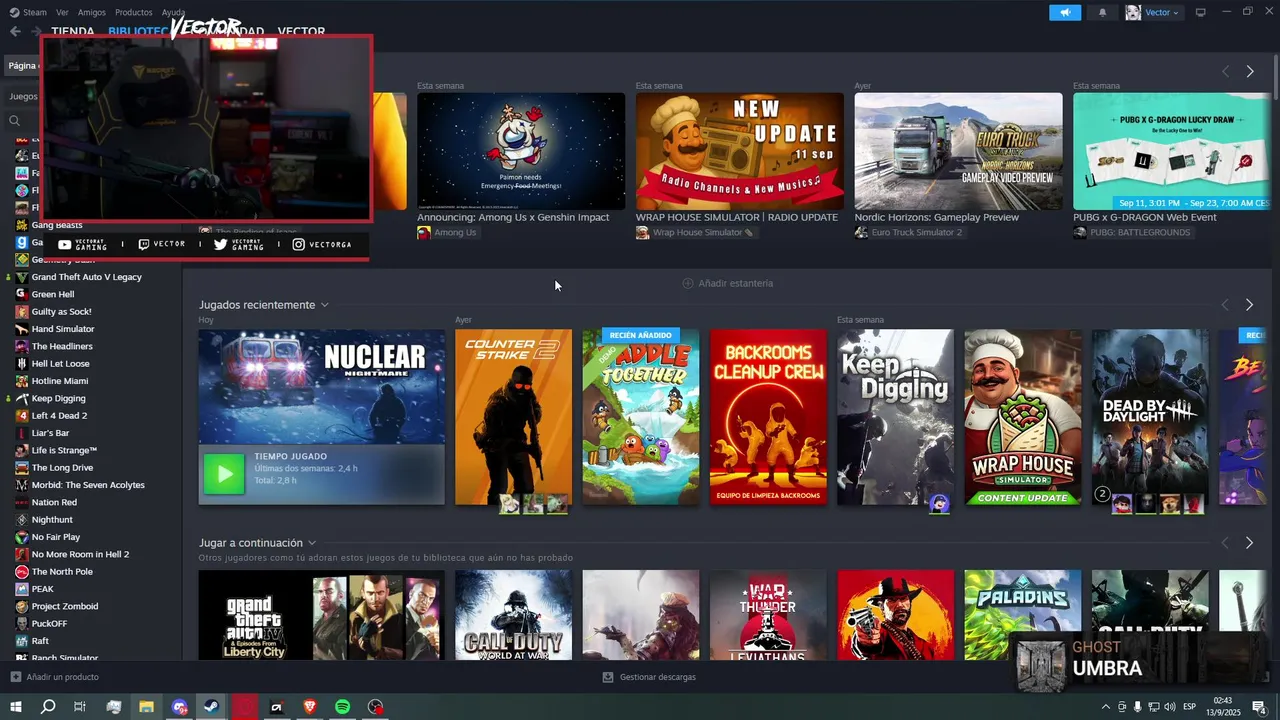
Task: Select Hell Let Loose in library list
Action: pyautogui.click(x=60, y=364)
